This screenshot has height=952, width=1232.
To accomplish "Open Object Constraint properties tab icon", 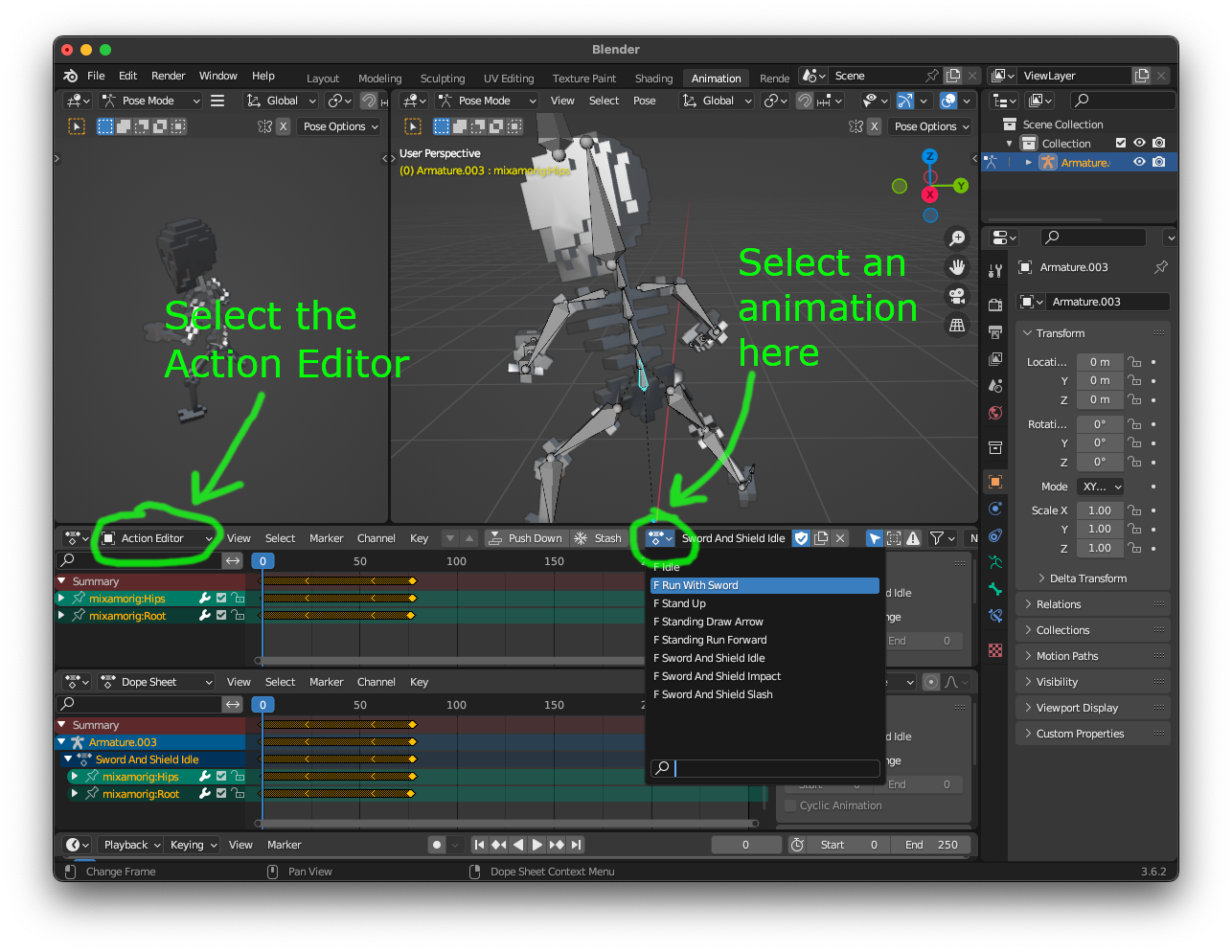I will 995,535.
